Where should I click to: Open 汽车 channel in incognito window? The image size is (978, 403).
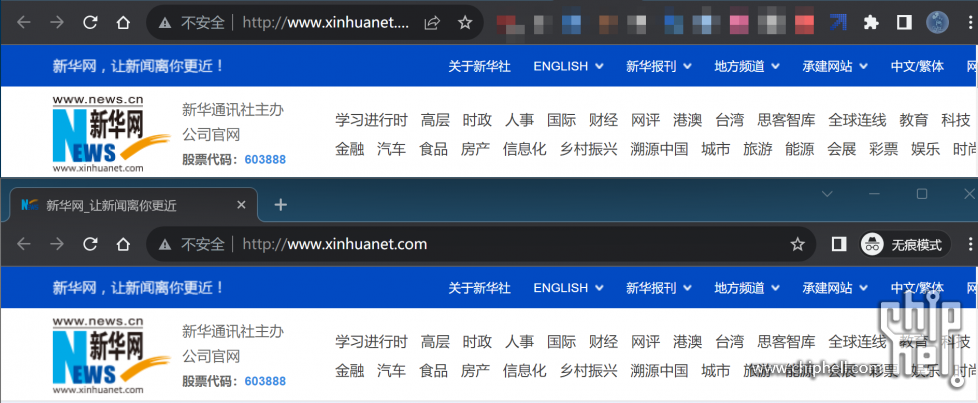pyautogui.click(x=391, y=371)
